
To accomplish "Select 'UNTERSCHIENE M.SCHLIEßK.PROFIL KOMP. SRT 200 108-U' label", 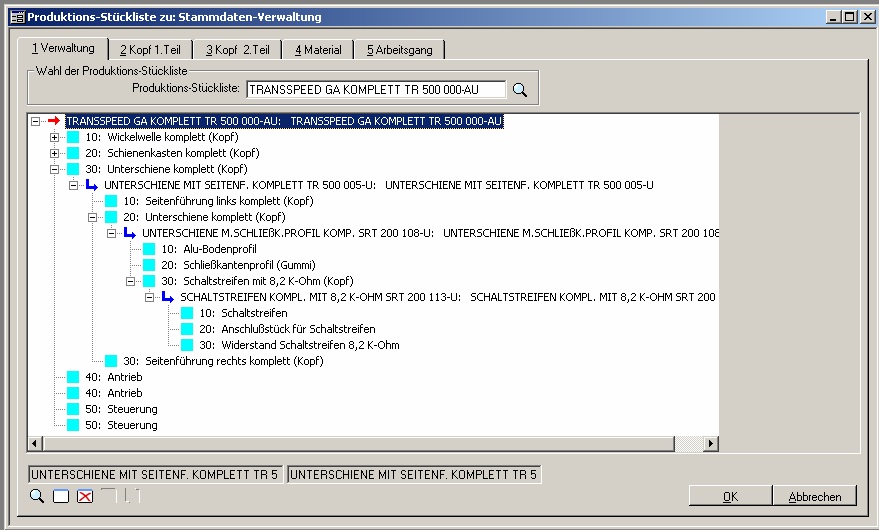I will pos(430,233).
